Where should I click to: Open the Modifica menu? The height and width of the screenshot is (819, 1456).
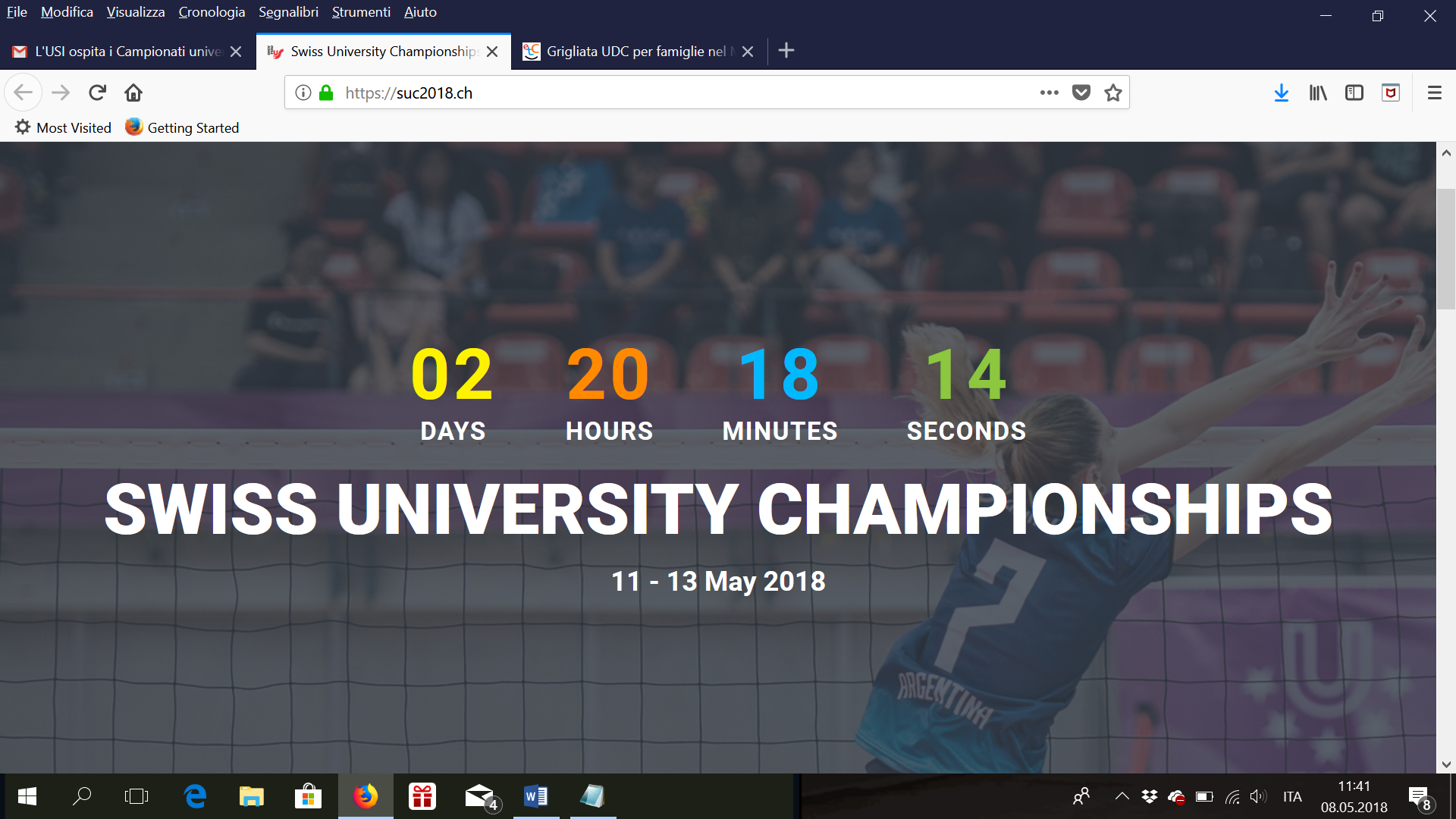pyautogui.click(x=67, y=12)
